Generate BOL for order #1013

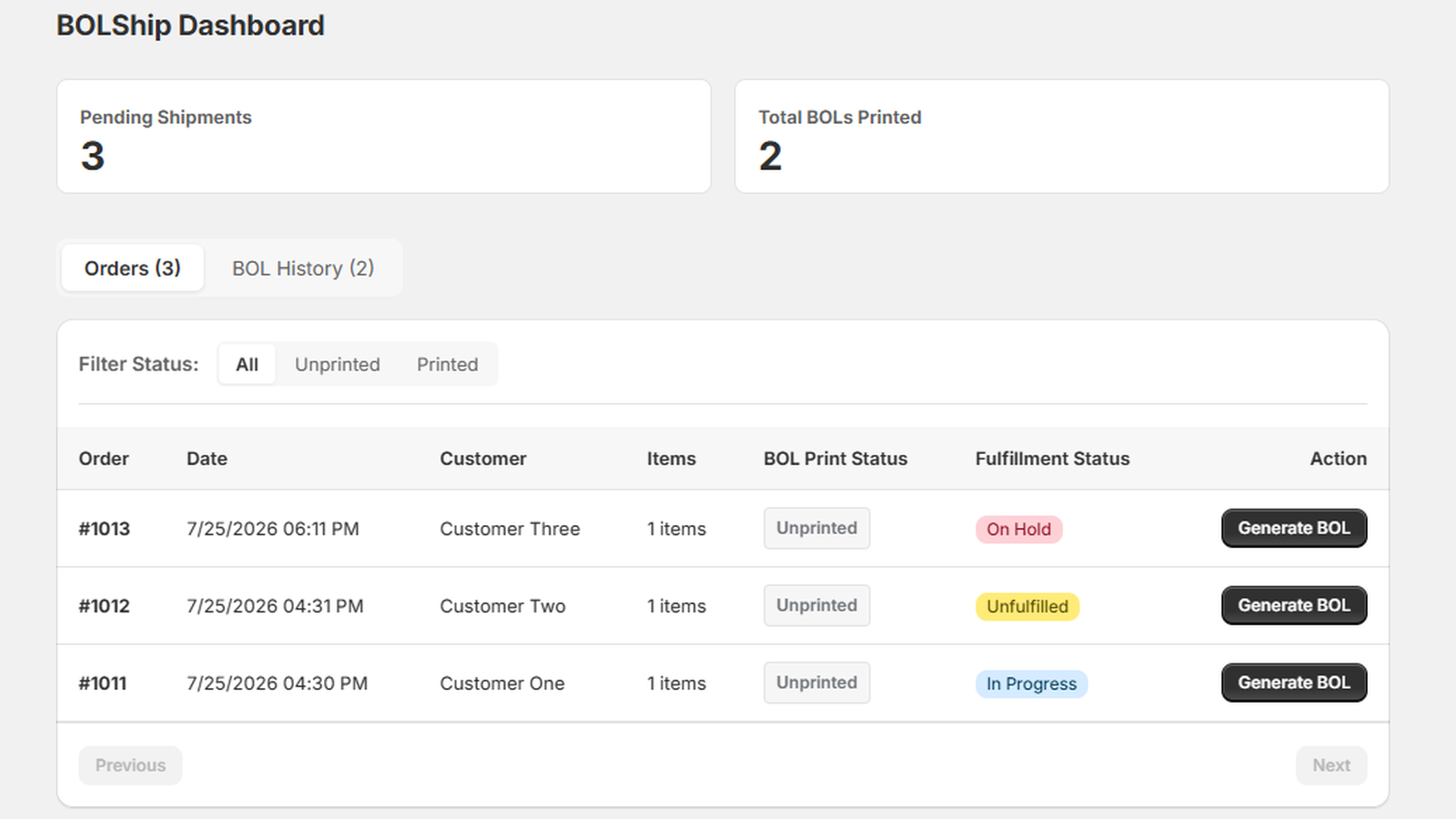[1294, 528]
